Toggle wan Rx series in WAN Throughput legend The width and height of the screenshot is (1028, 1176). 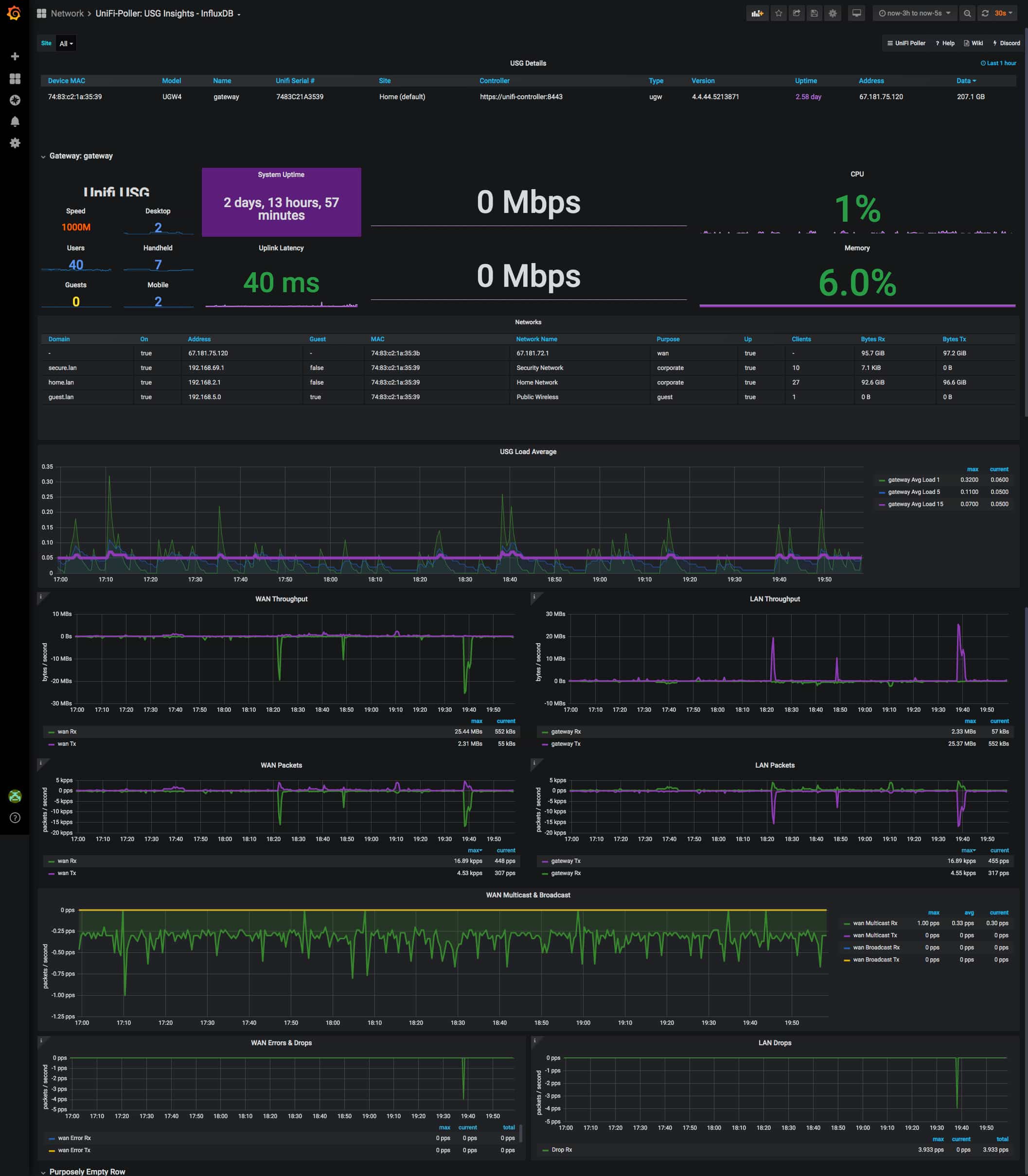tap(67, 732)
